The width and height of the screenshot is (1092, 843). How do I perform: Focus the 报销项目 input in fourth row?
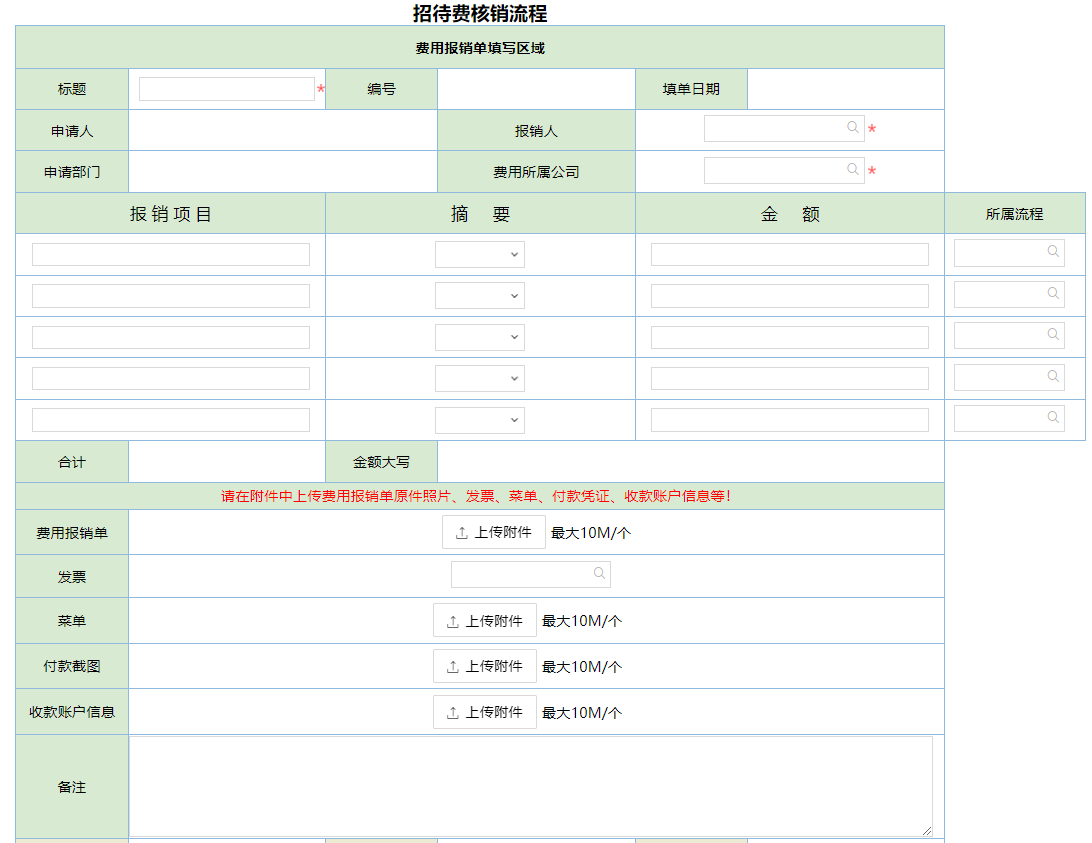point(171,378)
